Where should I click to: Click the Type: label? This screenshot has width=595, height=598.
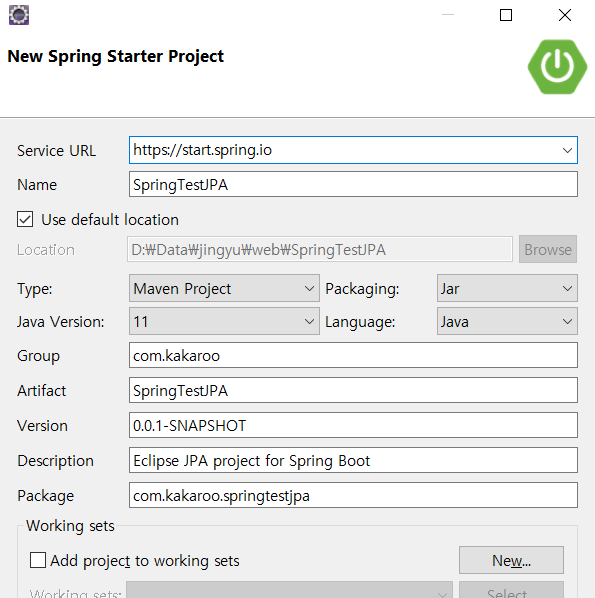(x=35, y=289)
